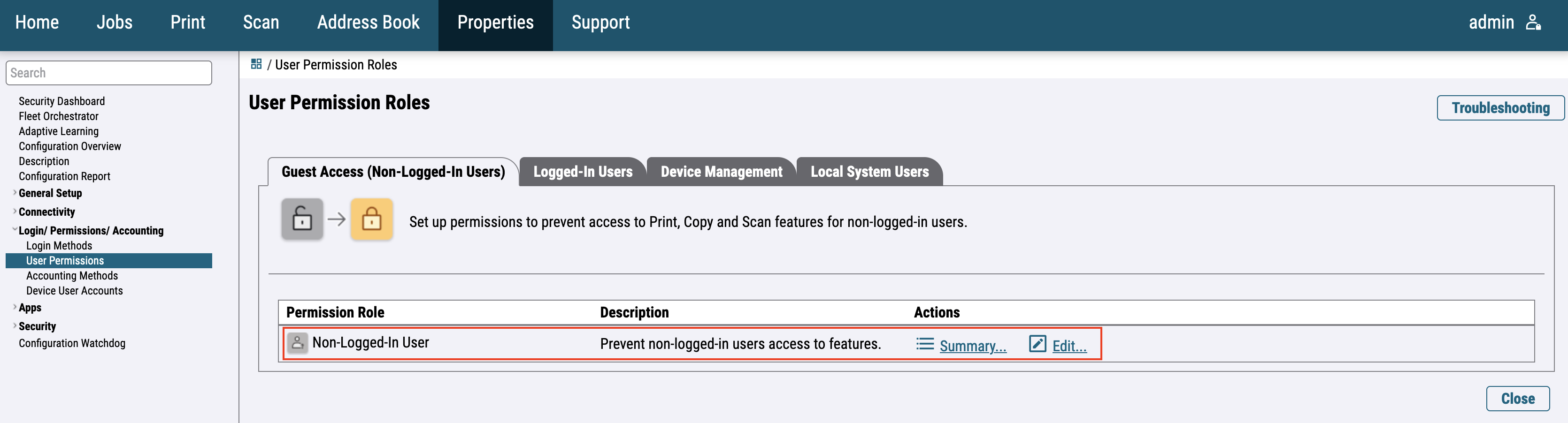Focus the sidebar Search field
The height and width of the screenshot is (423, 1568).
coord(109,73)
